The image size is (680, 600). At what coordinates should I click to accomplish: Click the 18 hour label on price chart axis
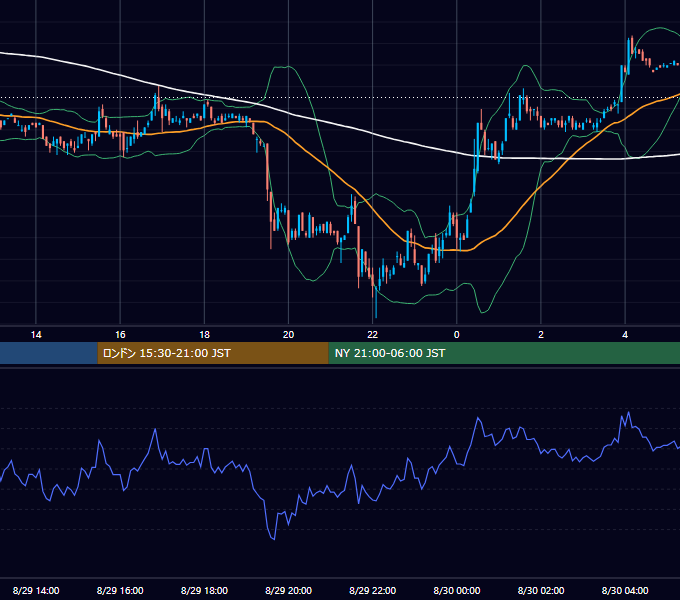pos(204,335)
